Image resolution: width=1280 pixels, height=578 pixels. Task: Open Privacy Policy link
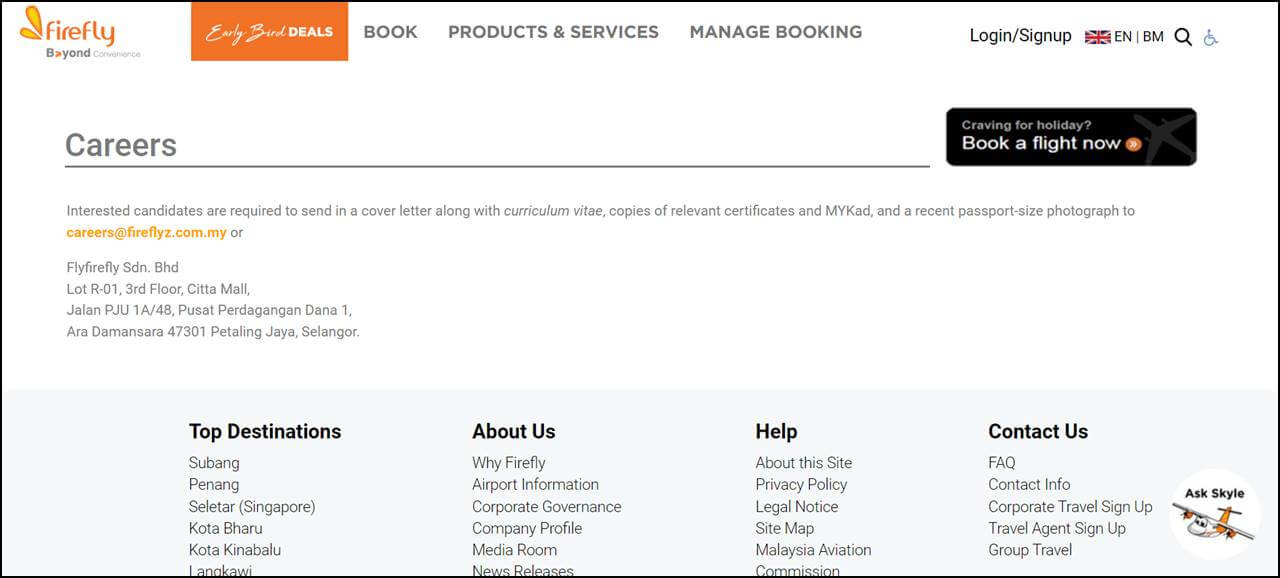(x=801, y=484)
